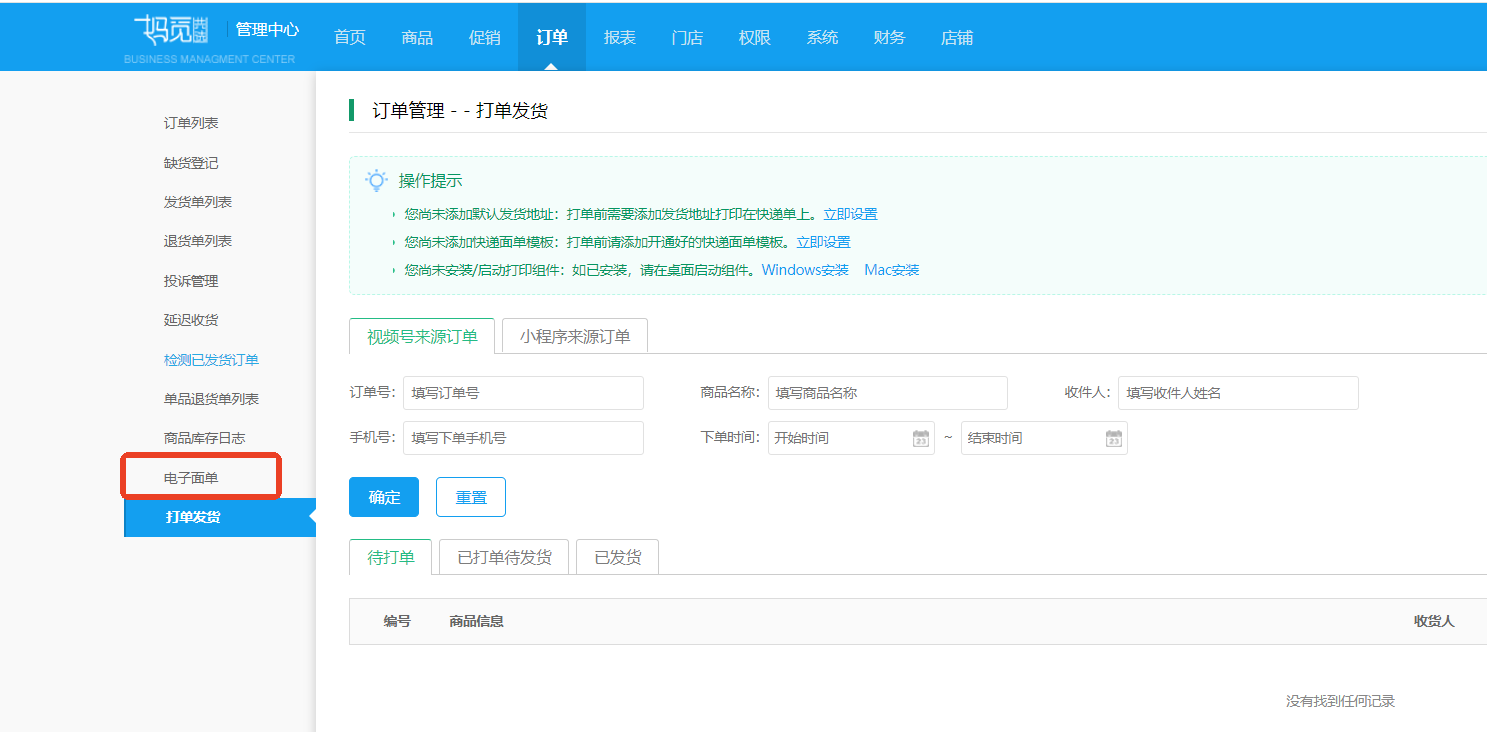Screen dimensions: 1487x732
Task: Open the 开始时间 date picker field
Action: (838, 438)
